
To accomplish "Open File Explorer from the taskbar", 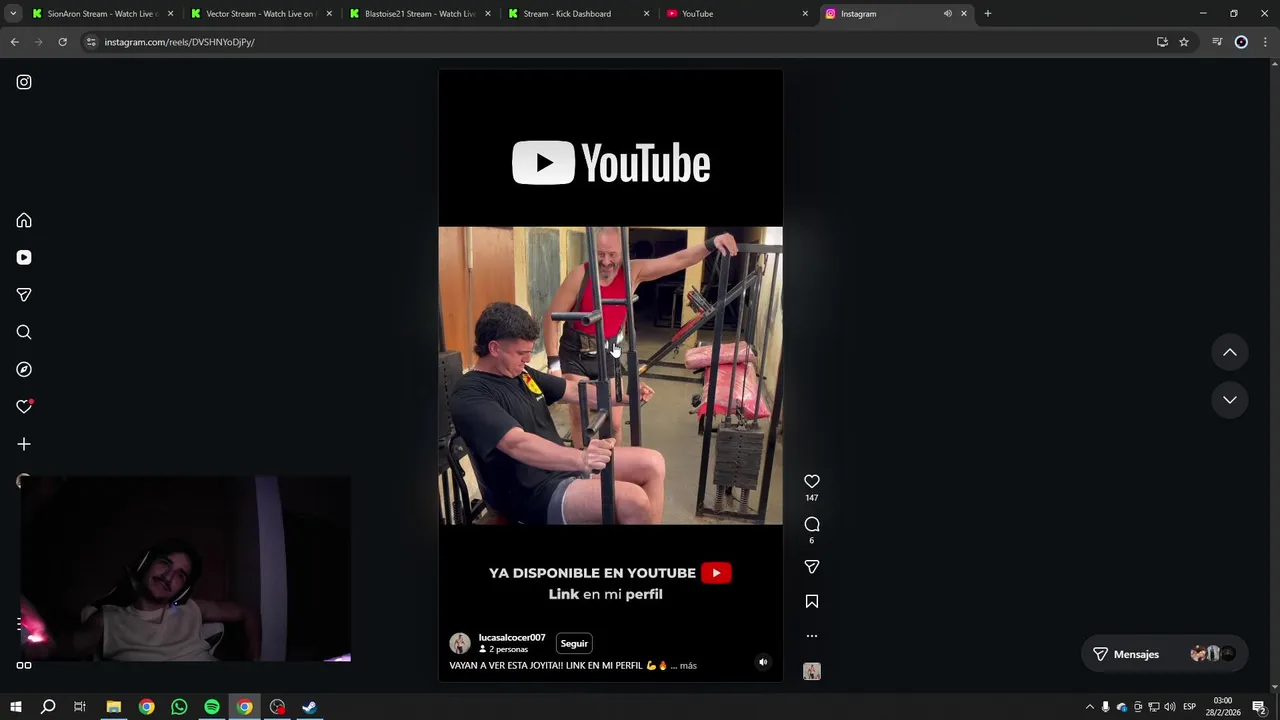I will pyautogui.click(x=113, y=707).
